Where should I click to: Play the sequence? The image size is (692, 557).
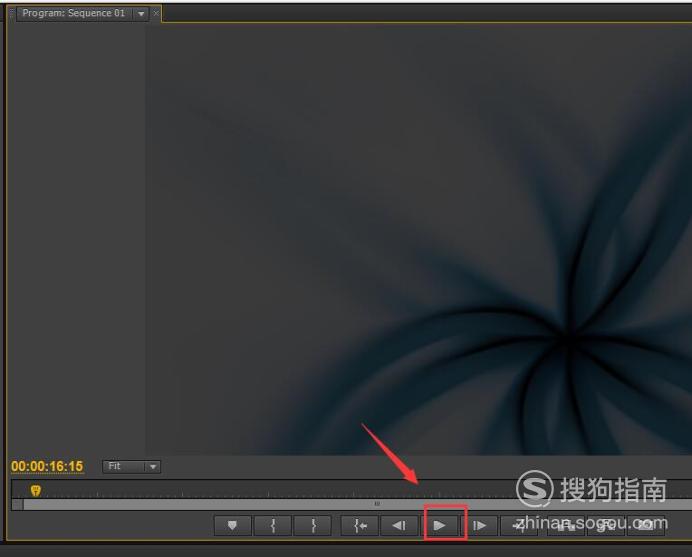439,525
